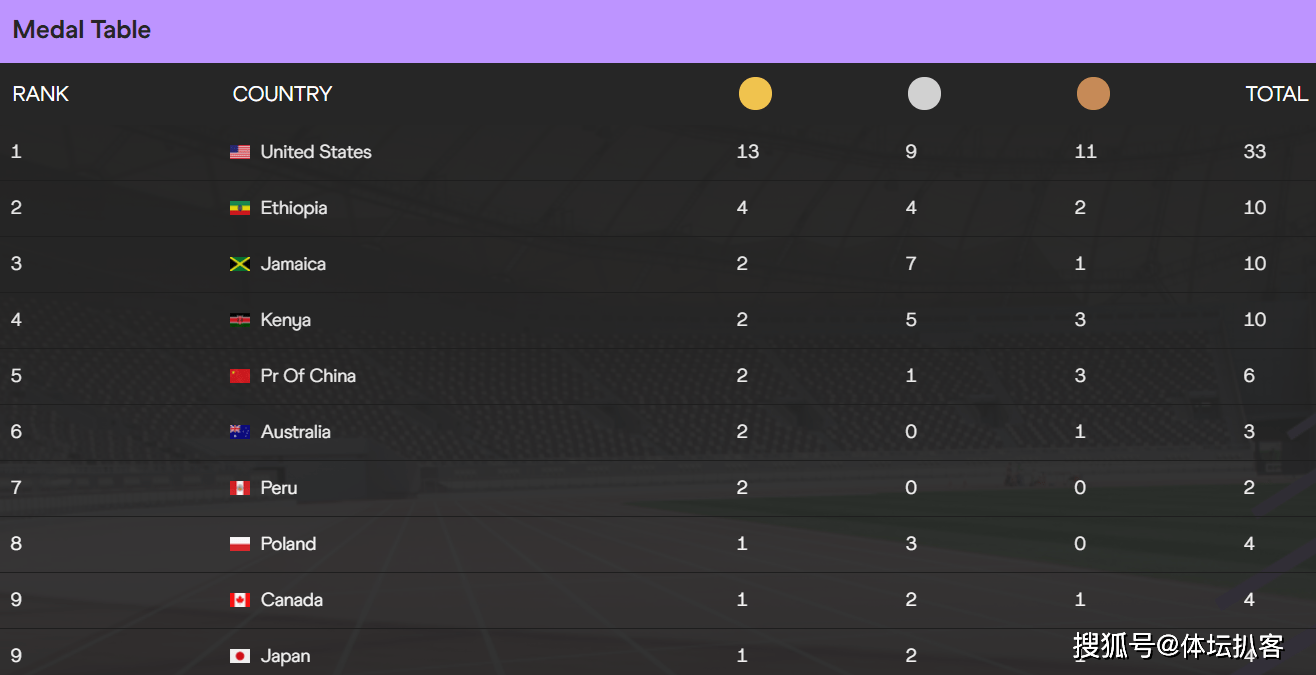Open the Poland country name

288,544
